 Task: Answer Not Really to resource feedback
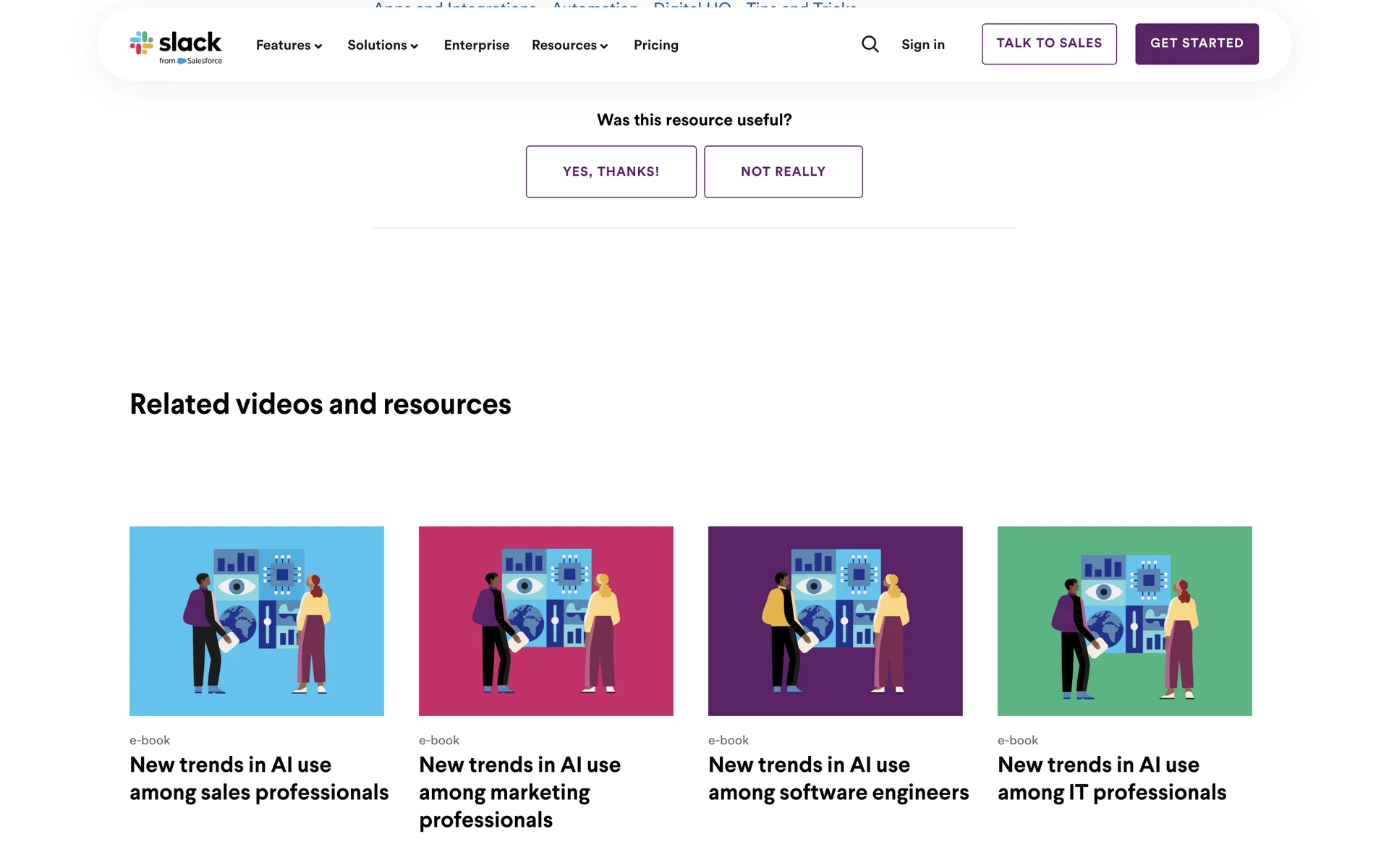coord(783,171)
